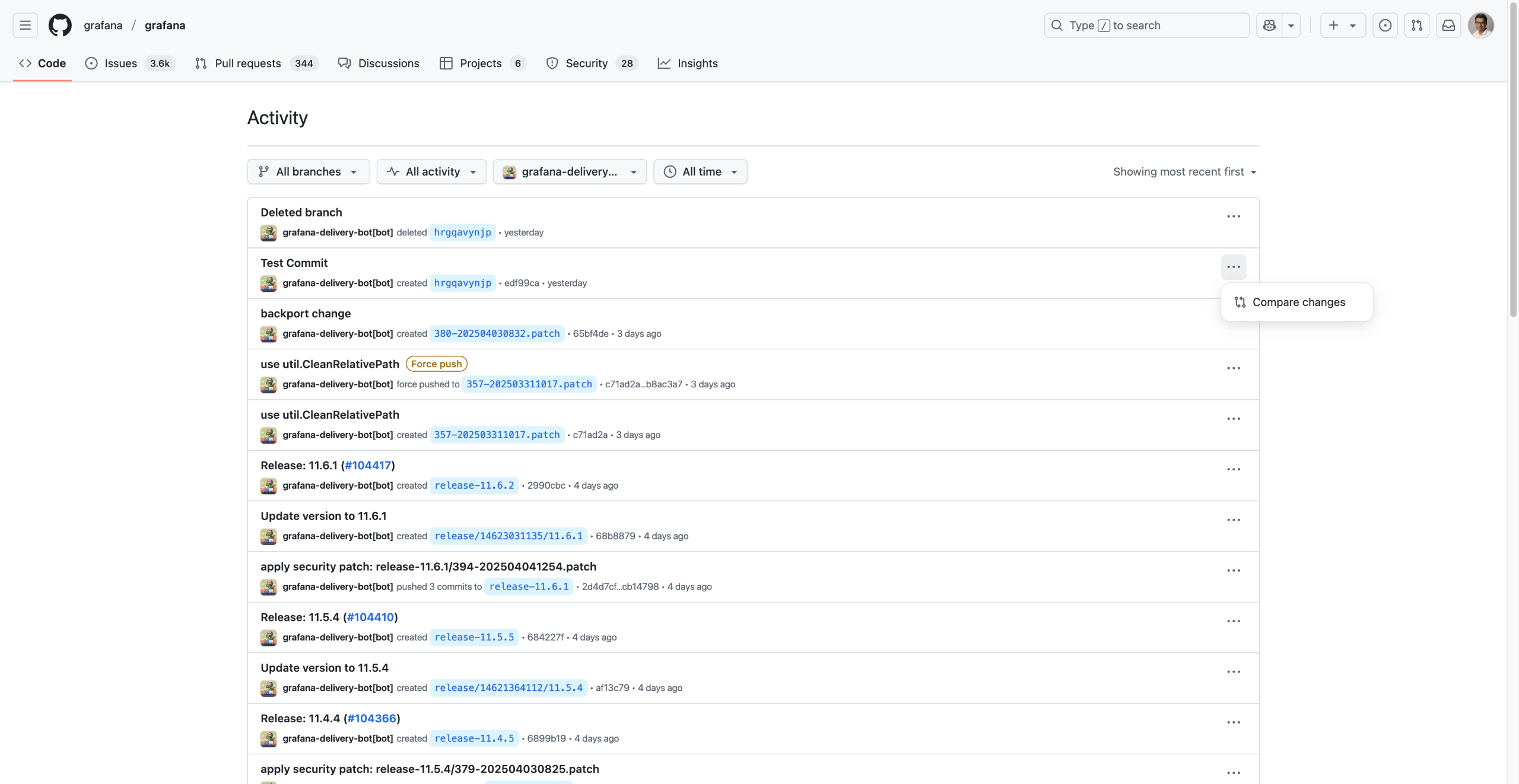Expand the All activity filter dropdown
The image size is (1519, 784).
pyautogui.click(x=431, y=172)
